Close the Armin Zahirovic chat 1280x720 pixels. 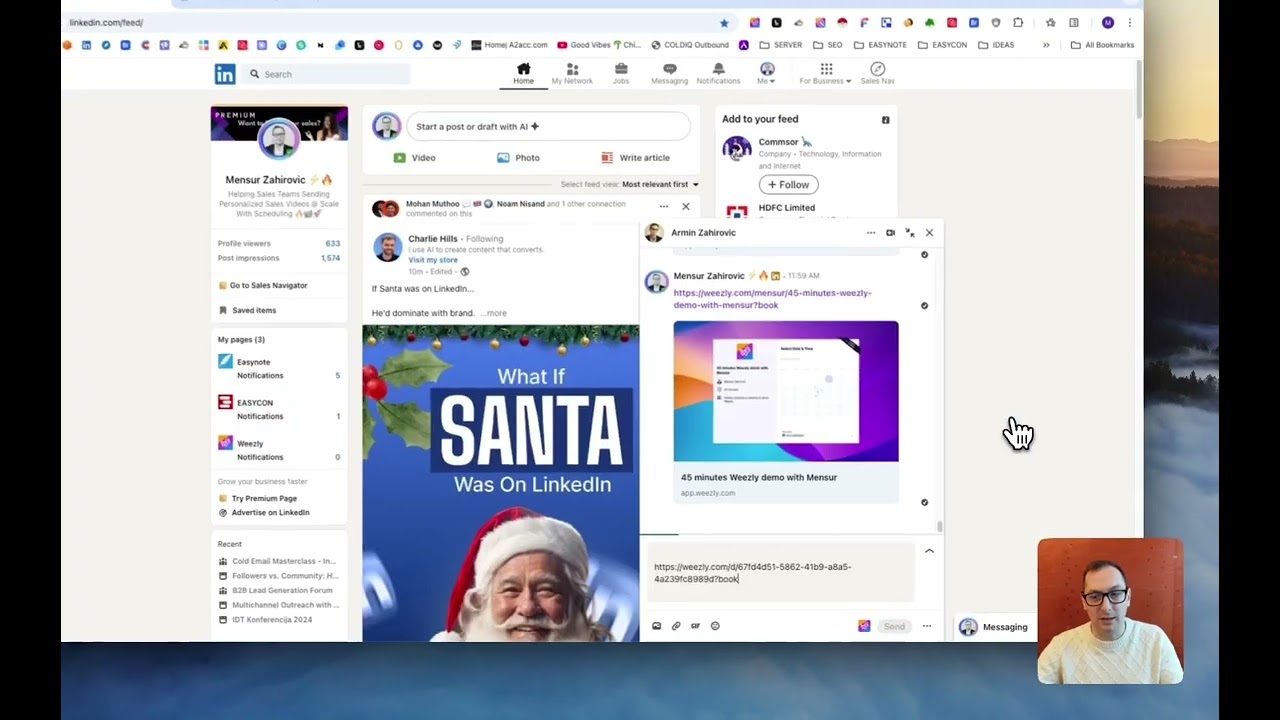coord(929,233)
